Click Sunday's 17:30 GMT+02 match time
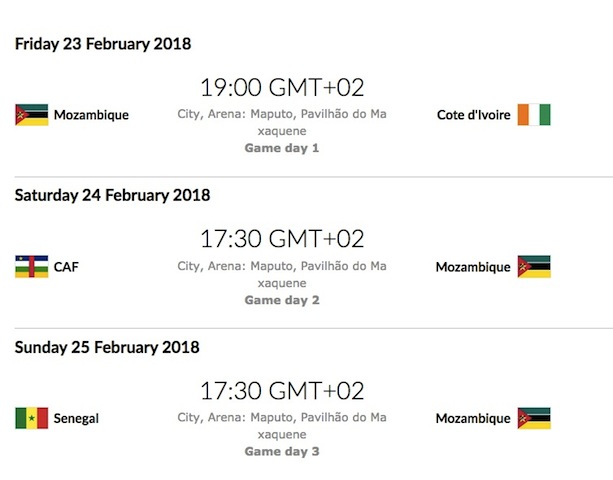This screenshot has height=480, width=613. pyautogui.click(x=282, y=390)
